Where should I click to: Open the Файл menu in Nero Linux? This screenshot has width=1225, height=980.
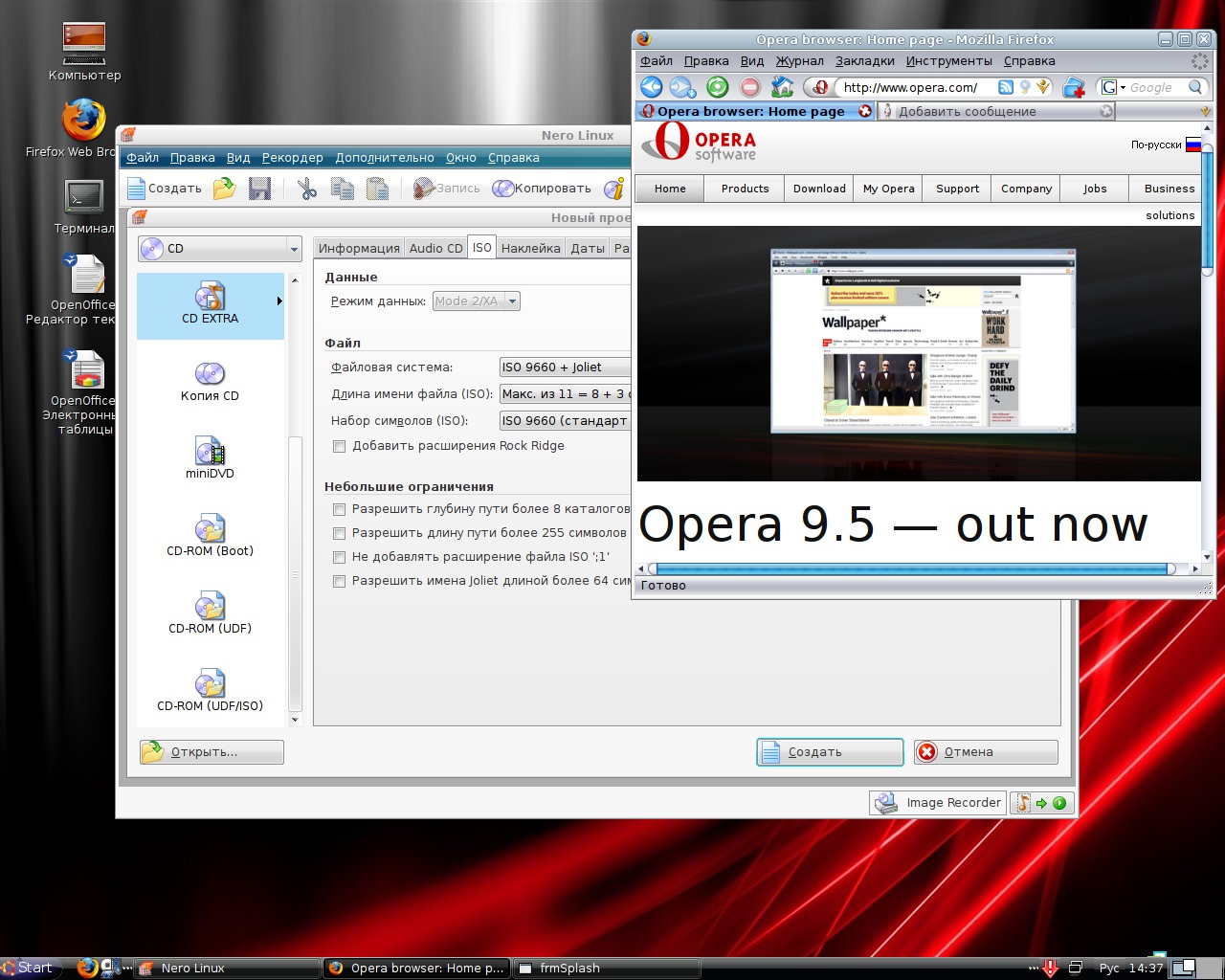click(143, 158)
